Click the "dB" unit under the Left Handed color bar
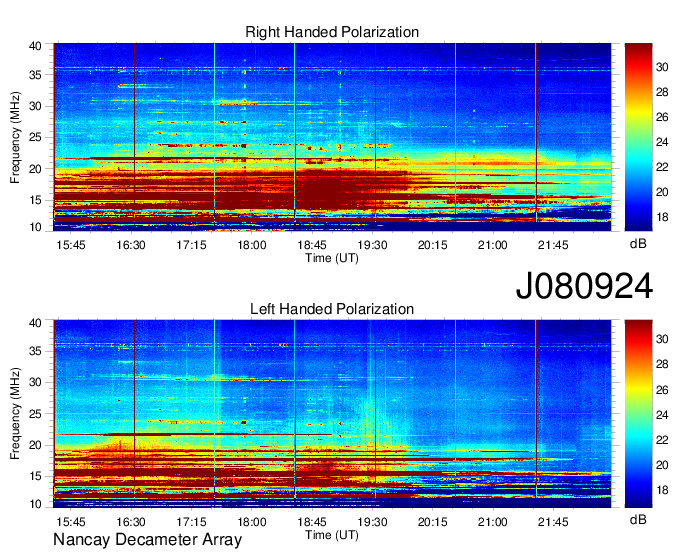Viewport: 680px width, 552px height. [x=638, y=520]
